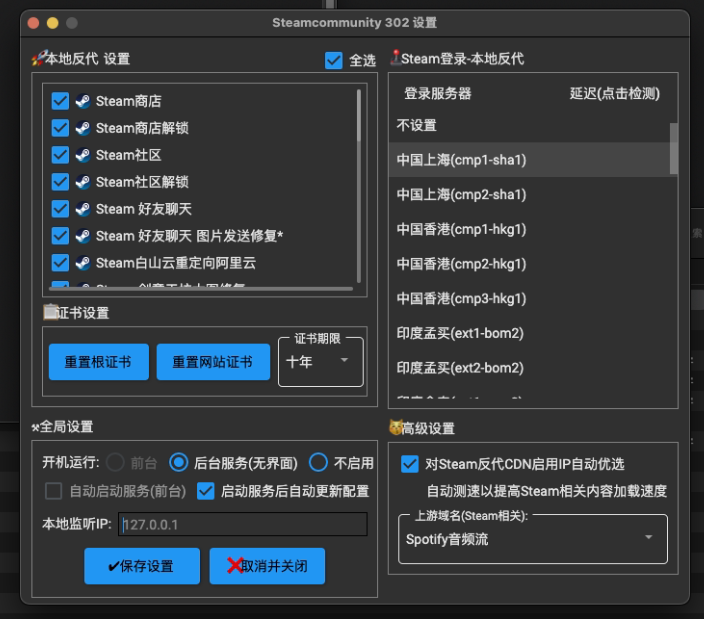The height and width of the screenshot is (619, 704).
Task: Uncheck the Steam社区解锁 checkbox
Action: coord(60,182)
